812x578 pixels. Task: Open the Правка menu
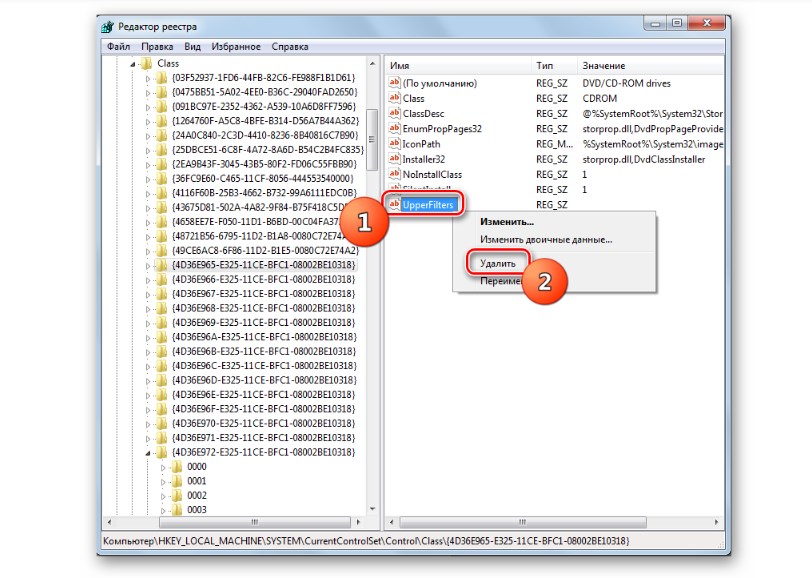click(x=157, y=47)
